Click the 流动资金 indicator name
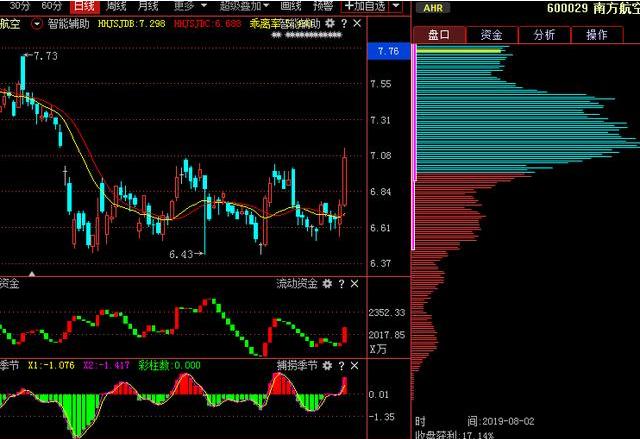 click(x=297, y=284)
